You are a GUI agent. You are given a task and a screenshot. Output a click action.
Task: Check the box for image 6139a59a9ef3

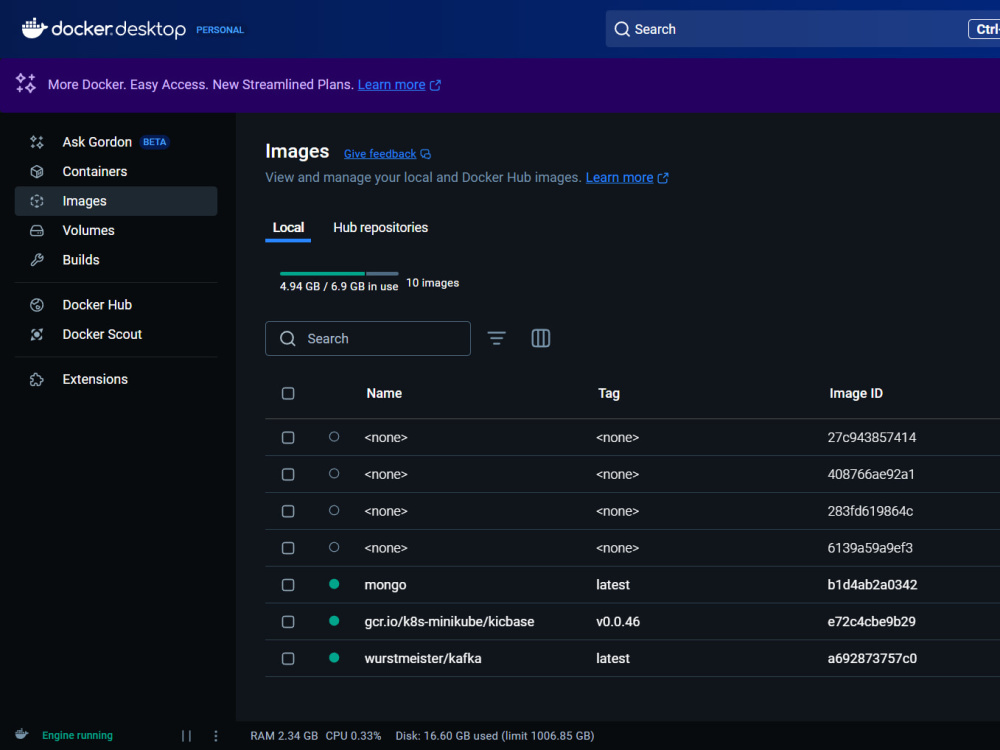(x=288, y=548)
